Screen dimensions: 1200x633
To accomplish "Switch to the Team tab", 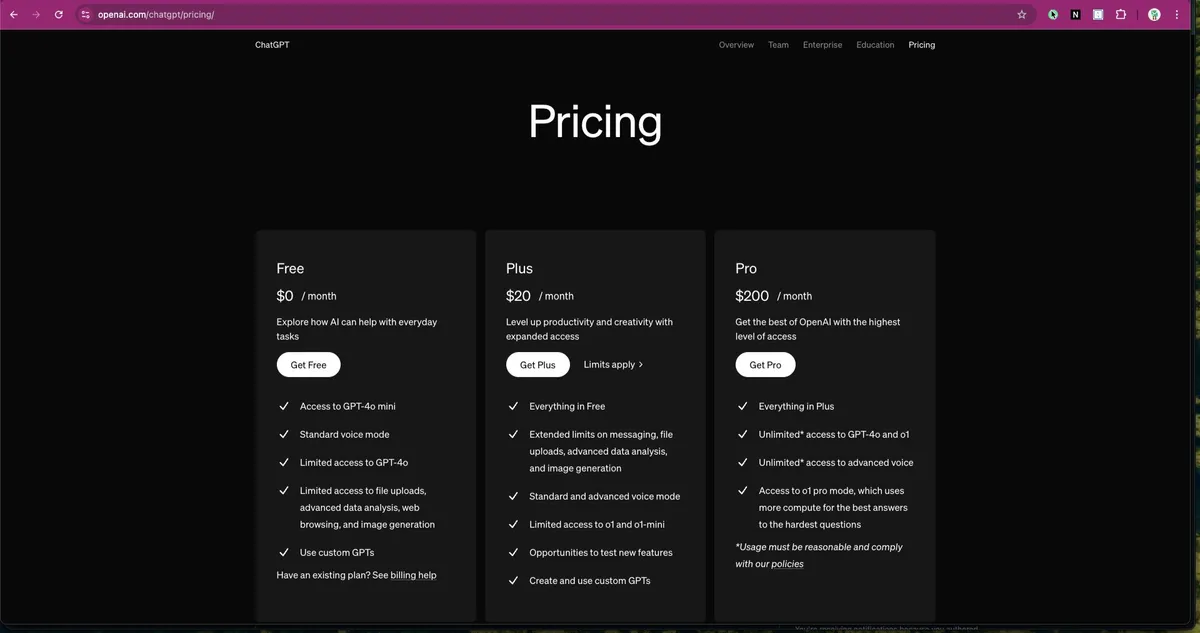I will (778, 45).
